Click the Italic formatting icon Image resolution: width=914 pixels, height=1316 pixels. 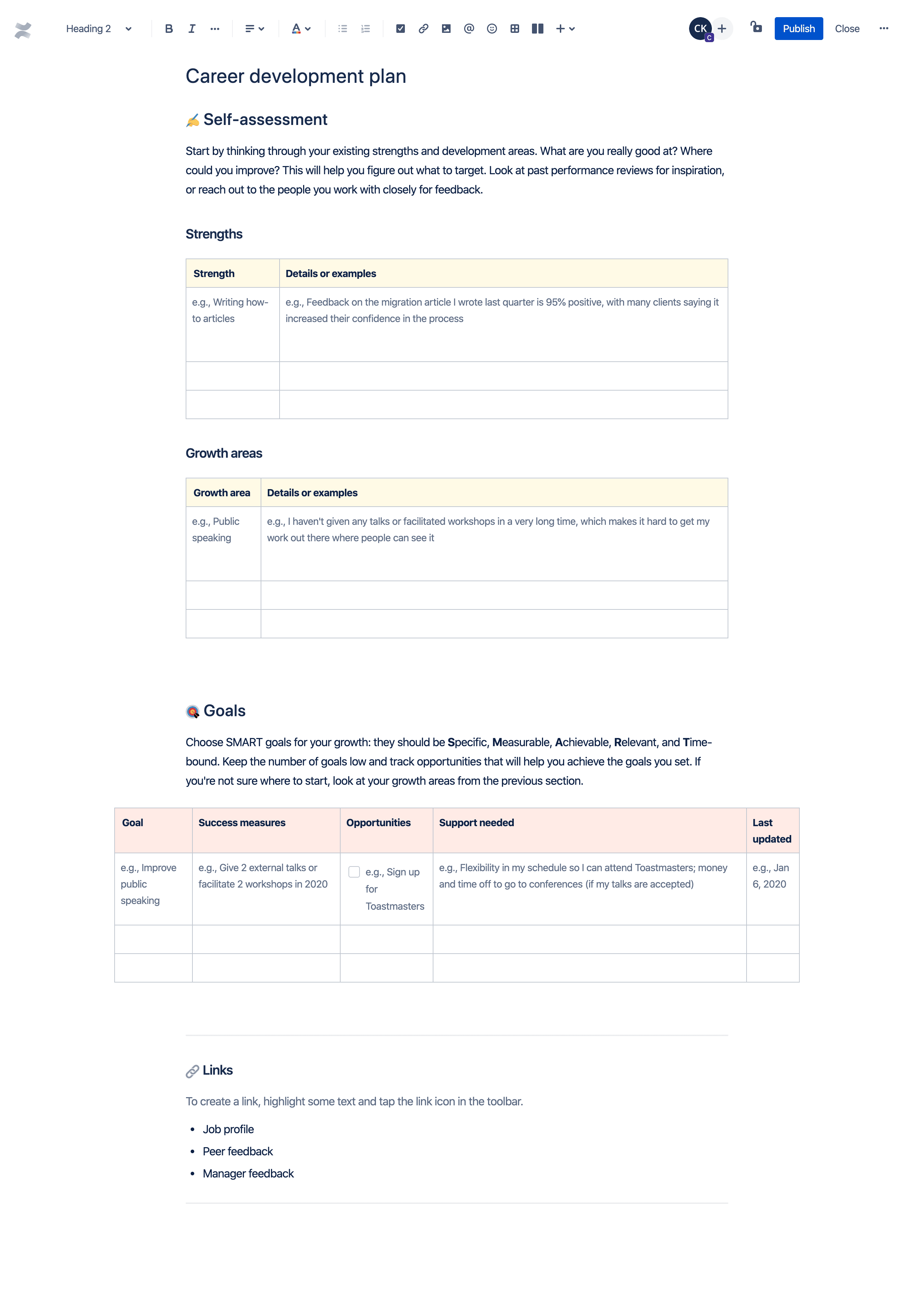coord(191,28)
